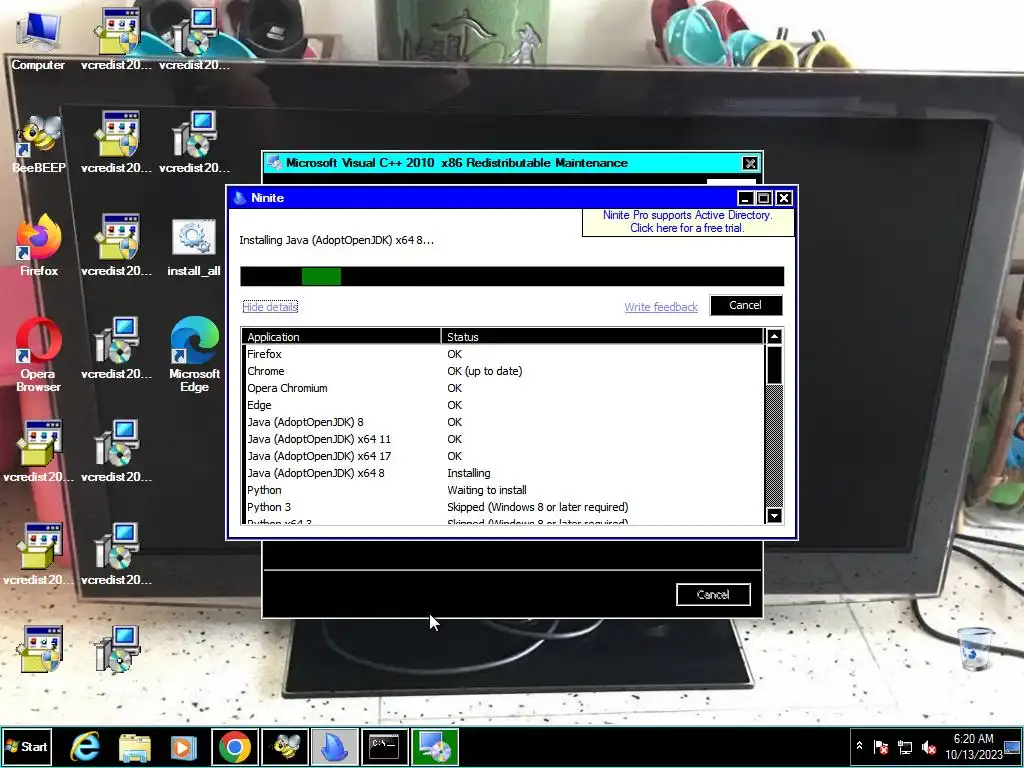Screen dimensions: 1024x768
Task: Open the Computer desktop icon
Action: point(38,40)
